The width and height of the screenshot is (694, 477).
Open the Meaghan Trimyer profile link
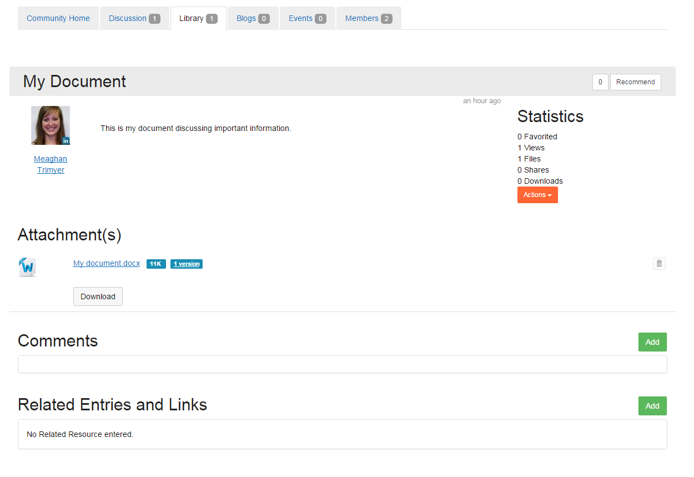[x=50, y=164]
